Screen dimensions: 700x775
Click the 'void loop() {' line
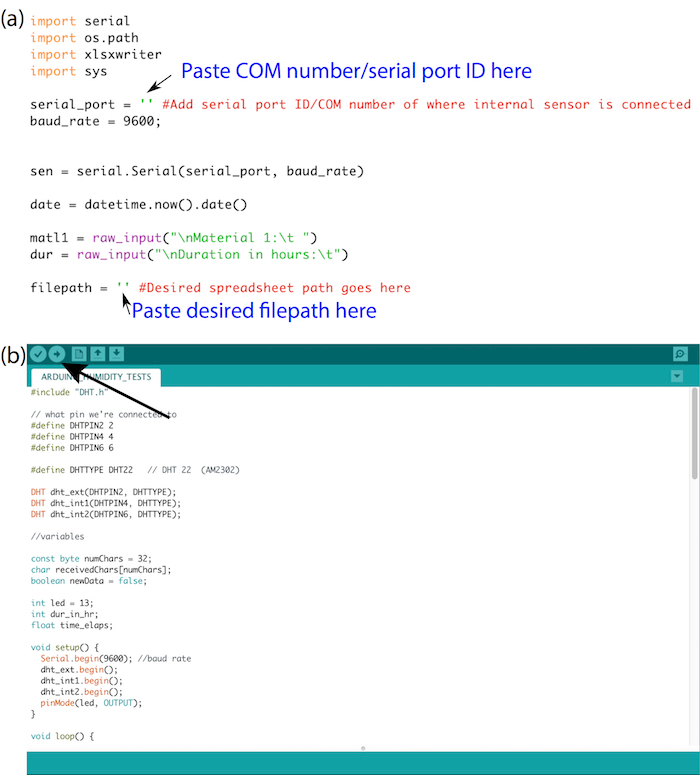point(62,736)
